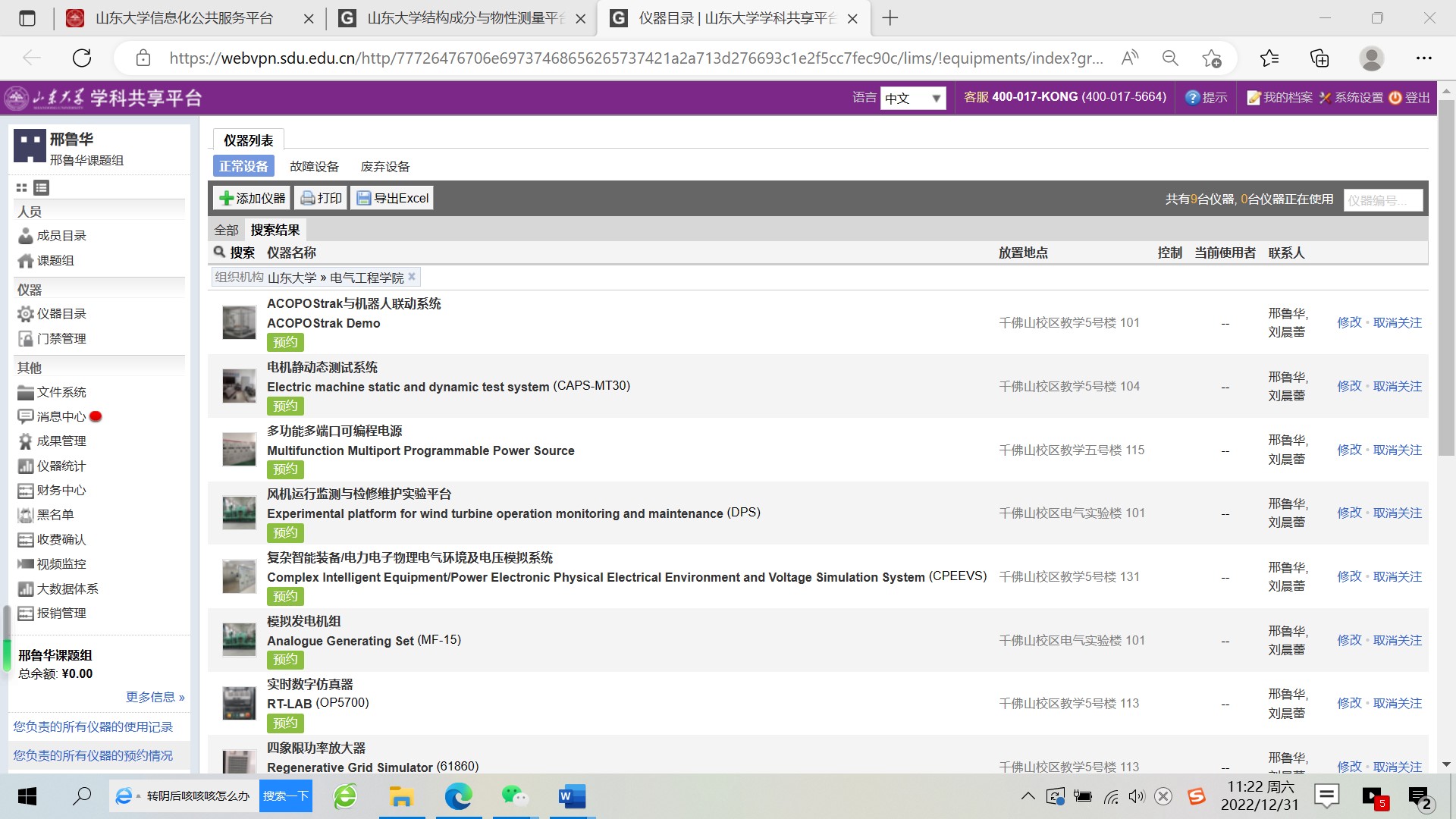This screenshot has height=819, width=1456.
Task: Open 仪器目录 in the sidebar
Action: (61, 314)
